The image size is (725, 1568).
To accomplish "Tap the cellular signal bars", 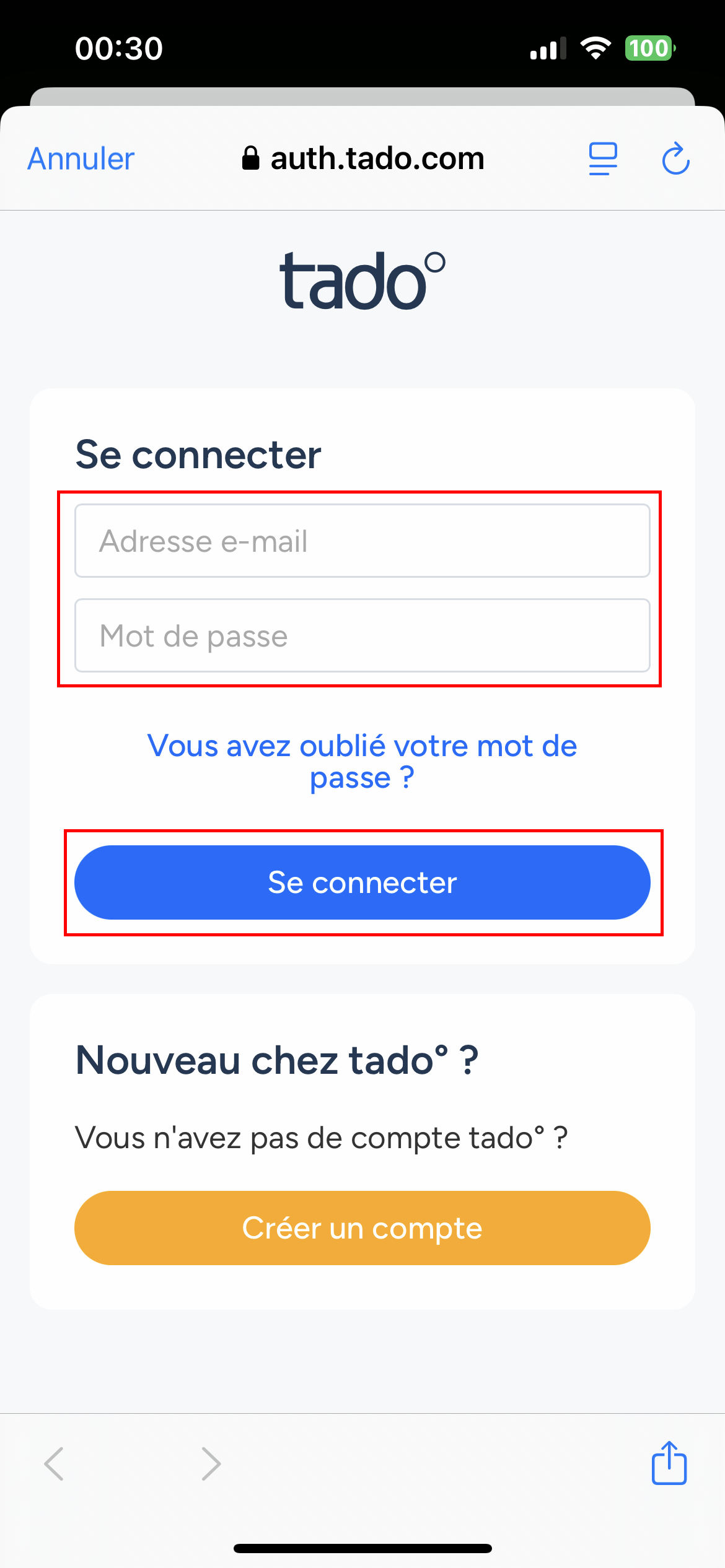I will click(548, 49).
